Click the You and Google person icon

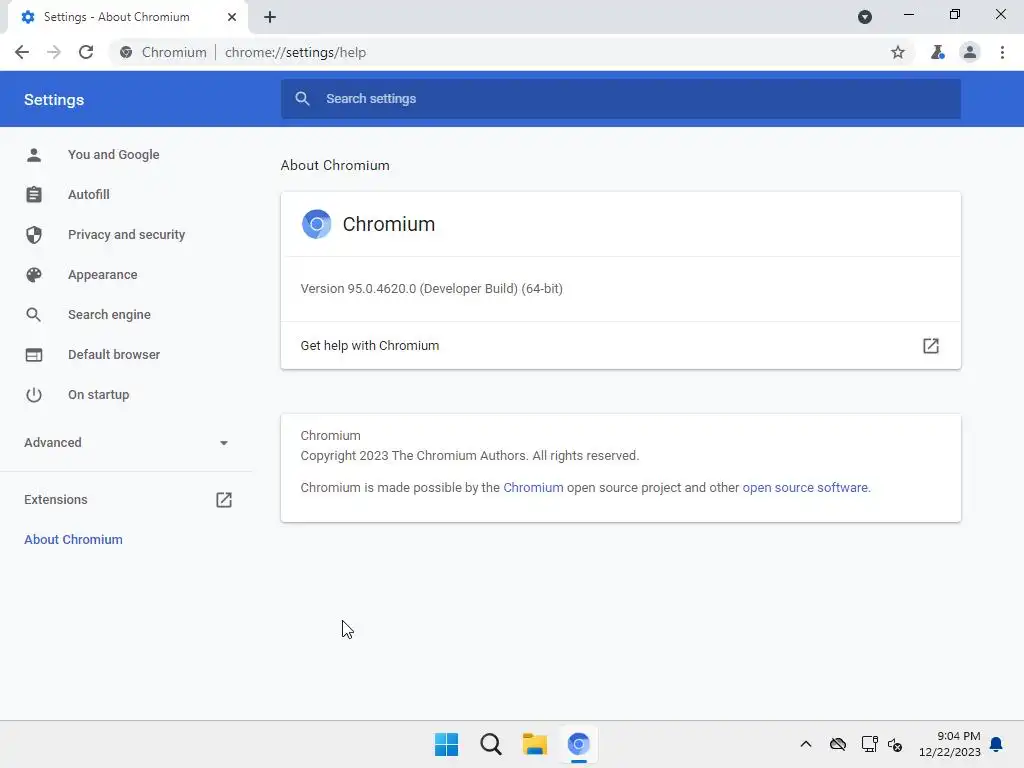pos(34,155)
